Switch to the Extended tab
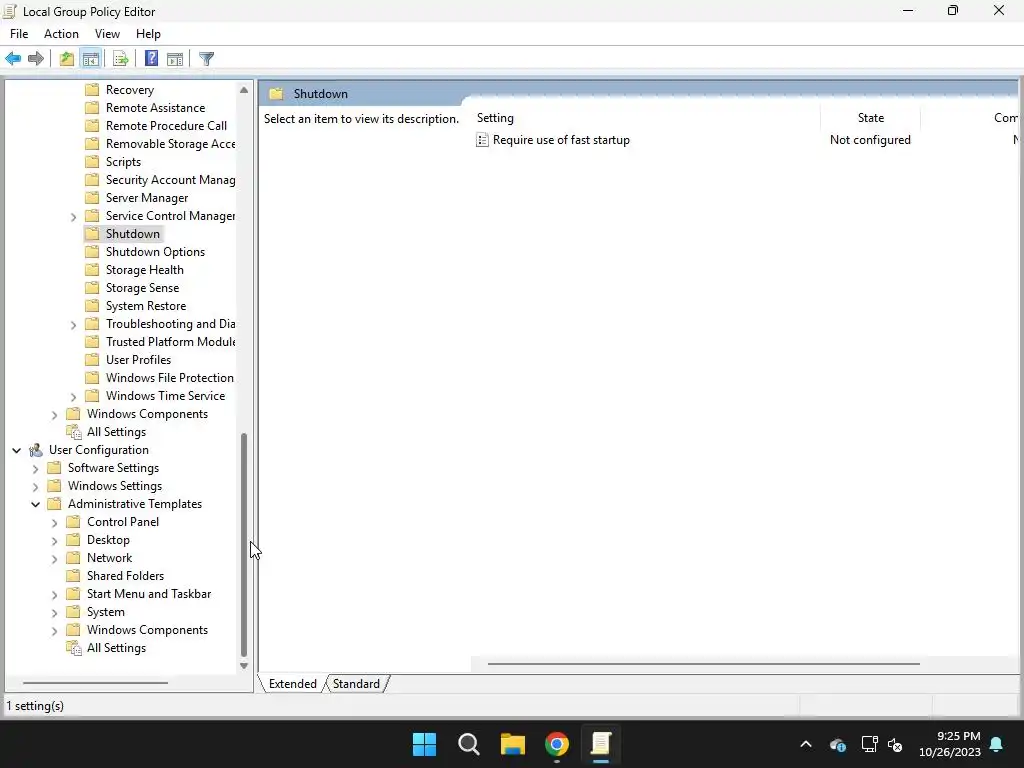The image size is (1024, 768). [x=293, y=684]
